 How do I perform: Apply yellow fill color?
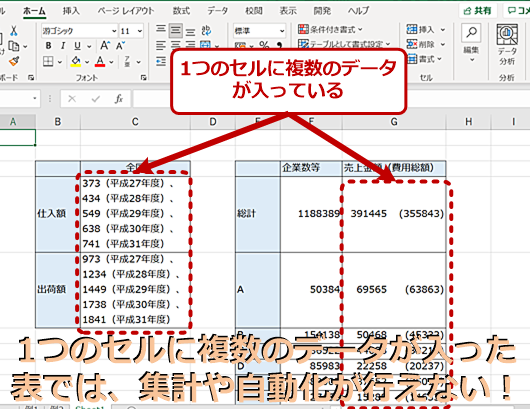76,62
